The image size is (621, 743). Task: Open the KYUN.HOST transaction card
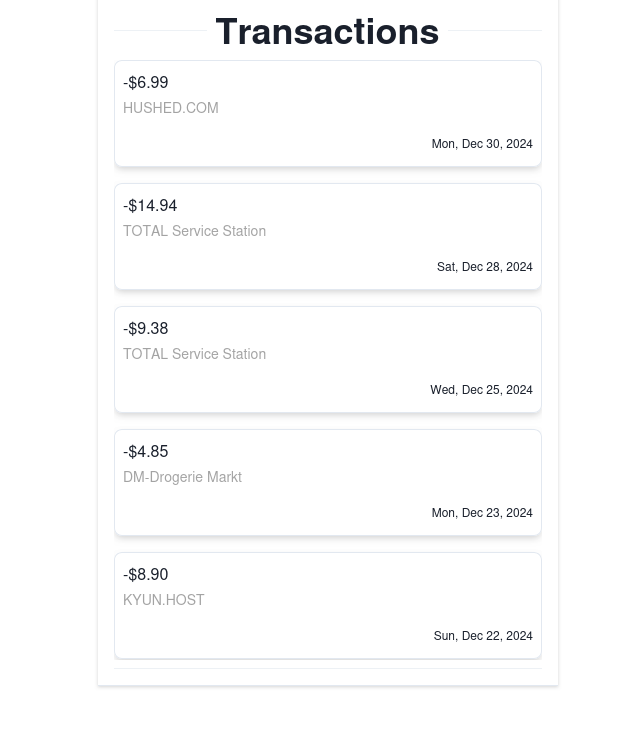[328, 606]
